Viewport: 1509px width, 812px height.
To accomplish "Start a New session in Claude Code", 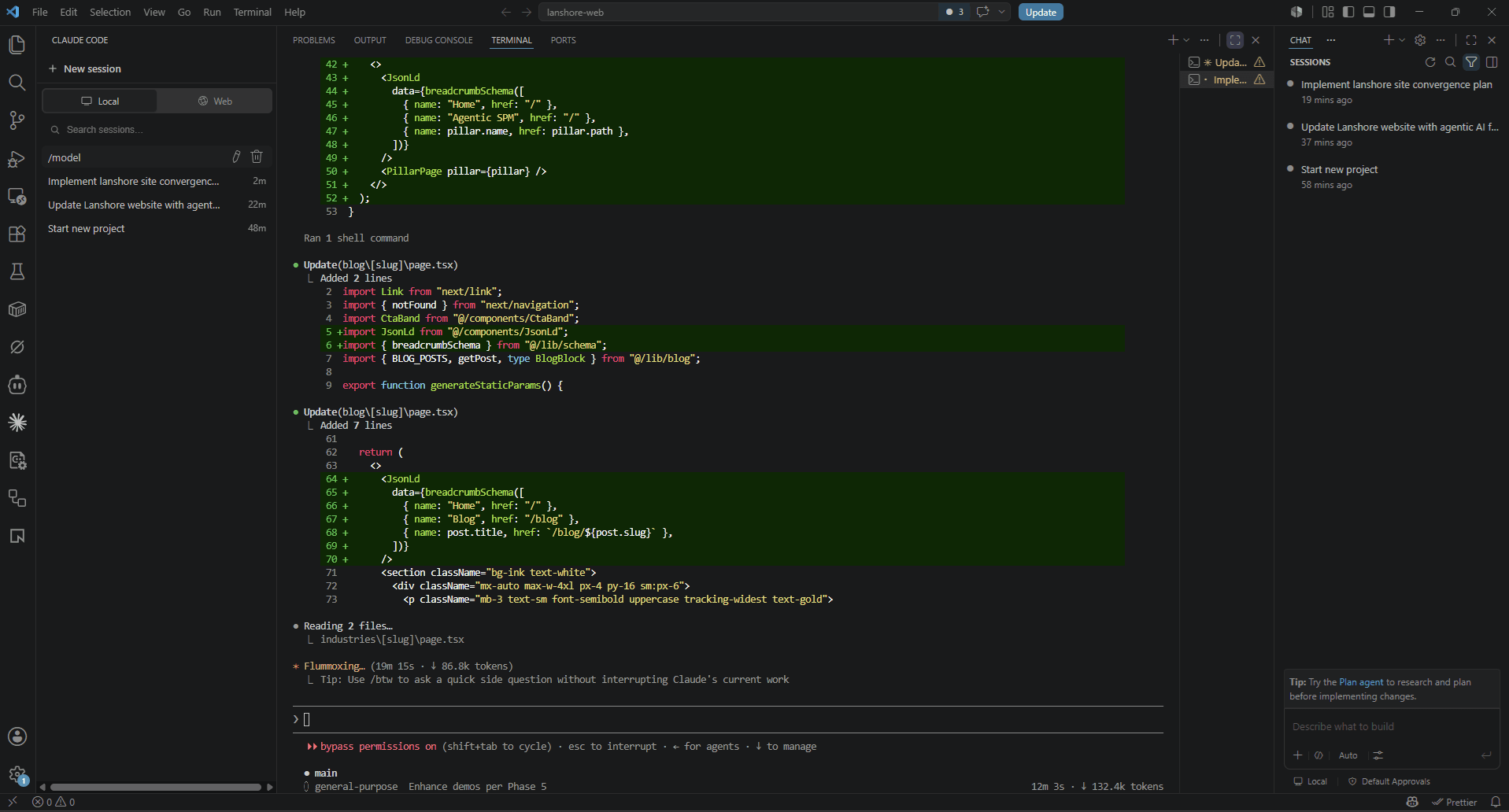I will pos(85,69).
